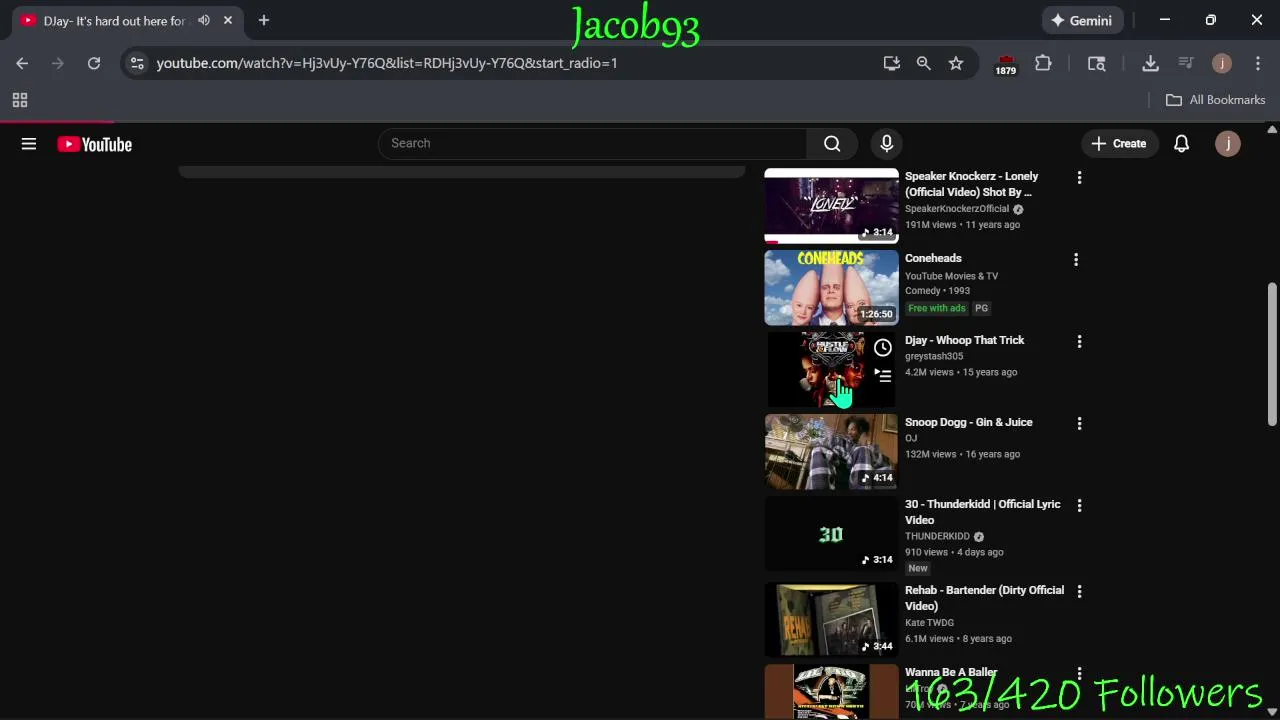Open options for Wanna Be A Baller
This screenshot has width=1280, height=720.
pos(1079,674)
